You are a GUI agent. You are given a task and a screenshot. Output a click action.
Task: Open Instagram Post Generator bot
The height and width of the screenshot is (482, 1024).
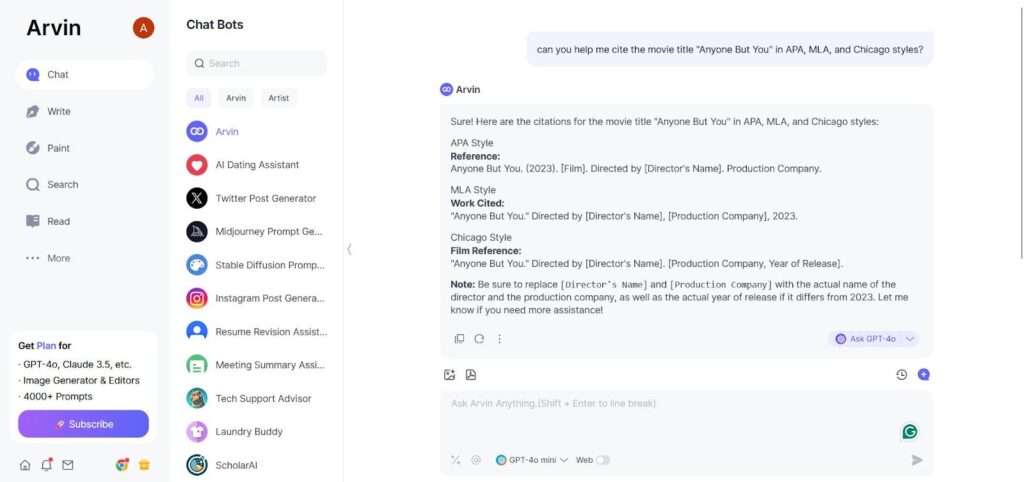click(257, 298)
